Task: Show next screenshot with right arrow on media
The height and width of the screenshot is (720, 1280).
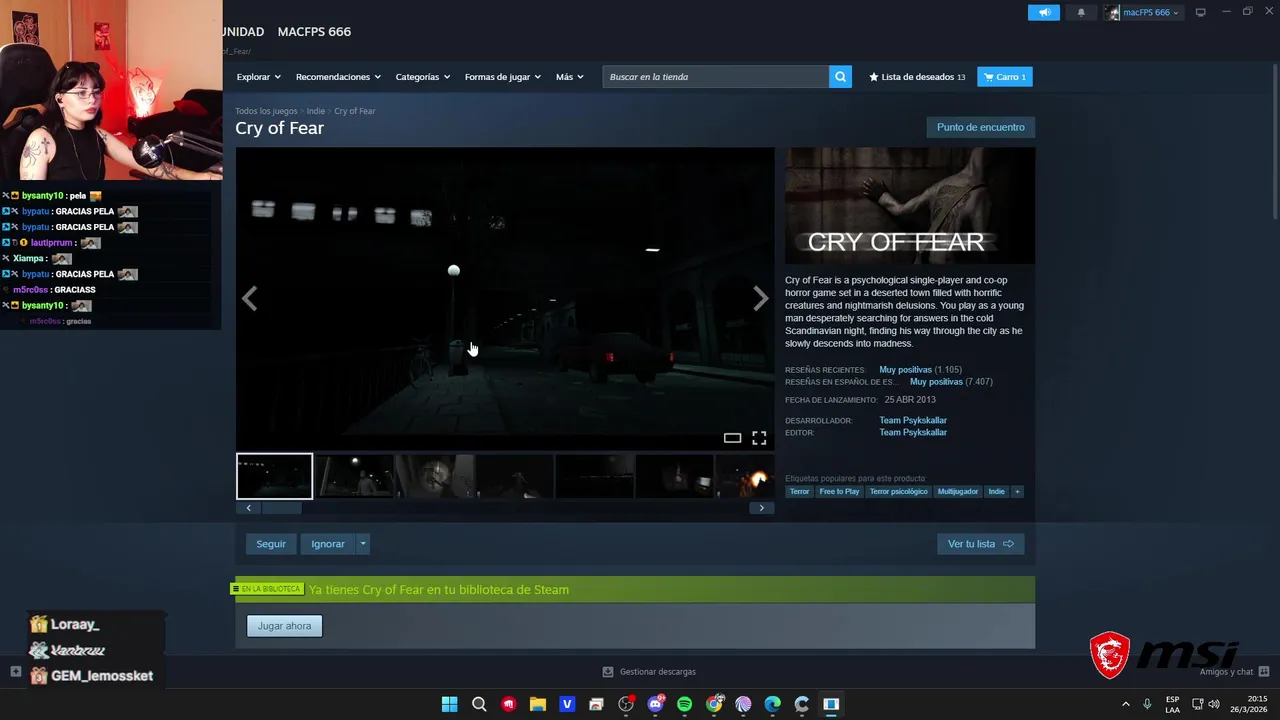Action: click(760, 298)
